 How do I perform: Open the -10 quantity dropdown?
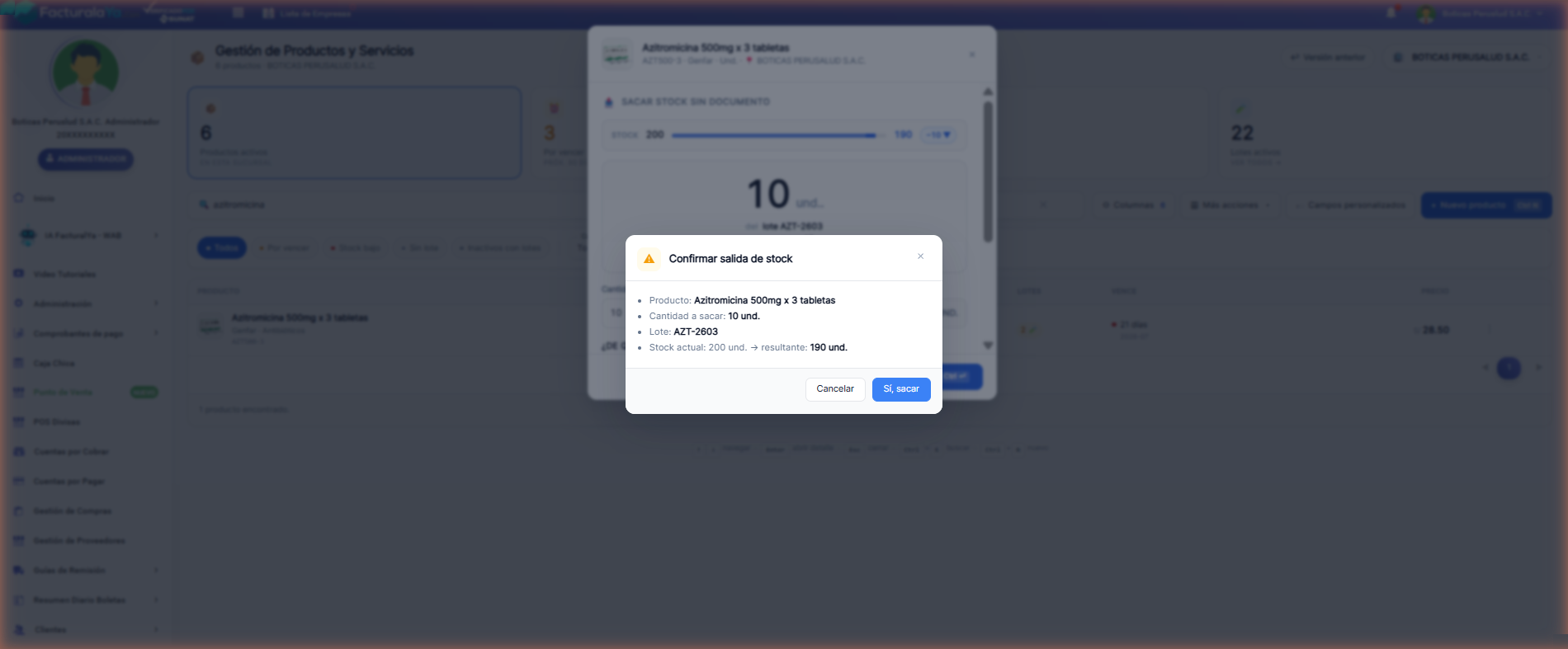point(938,134)
